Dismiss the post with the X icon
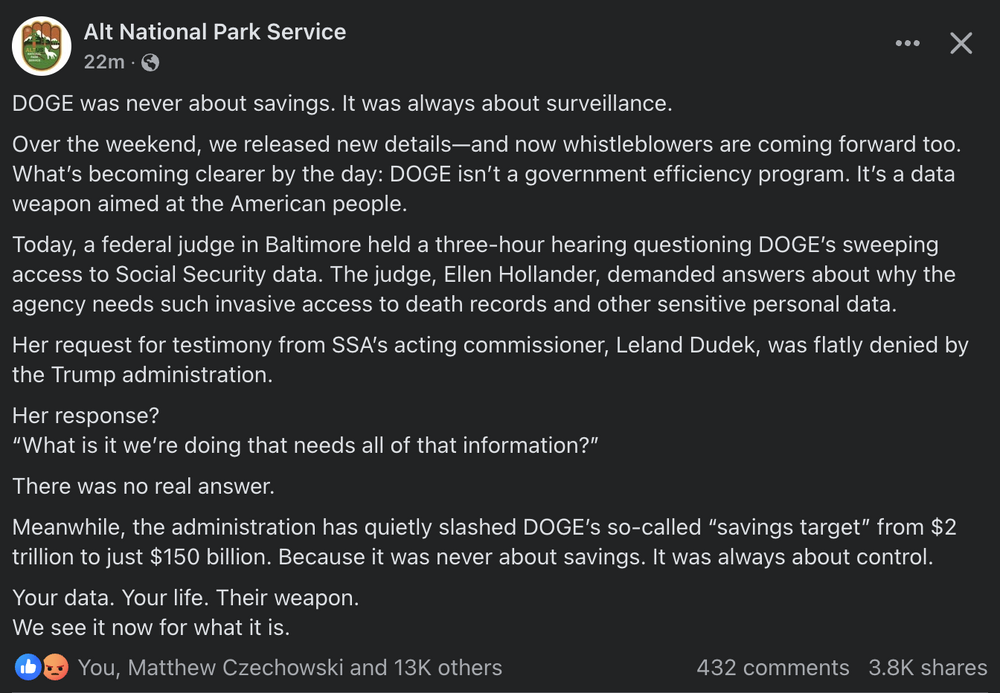Screen dimensions: 1000x693 [960, 43]
